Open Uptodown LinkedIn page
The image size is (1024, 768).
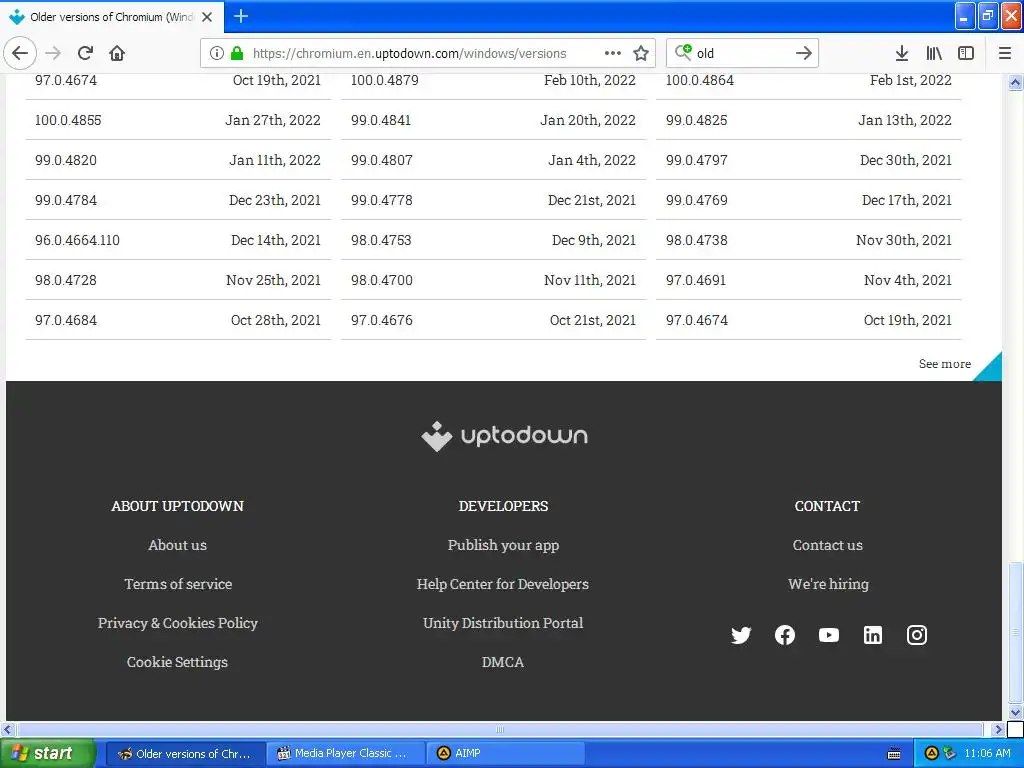point(872,635)
